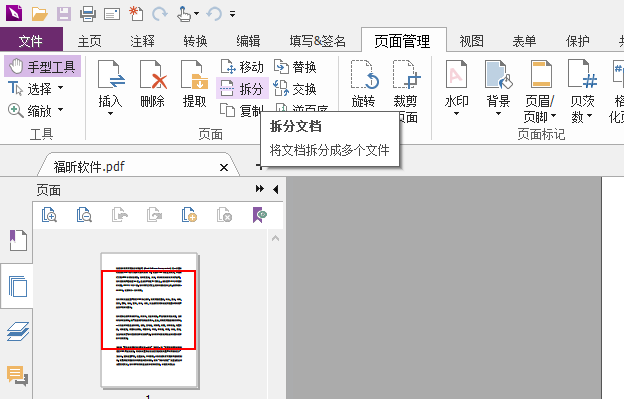Select the 手型工具 hand tool

pyautogui.click(x=43, y=66)
